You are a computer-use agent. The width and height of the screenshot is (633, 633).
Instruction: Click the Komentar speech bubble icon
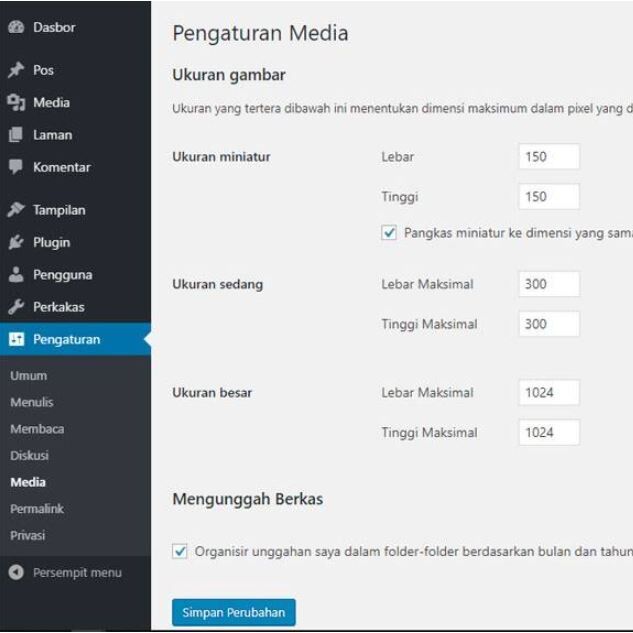16,167
